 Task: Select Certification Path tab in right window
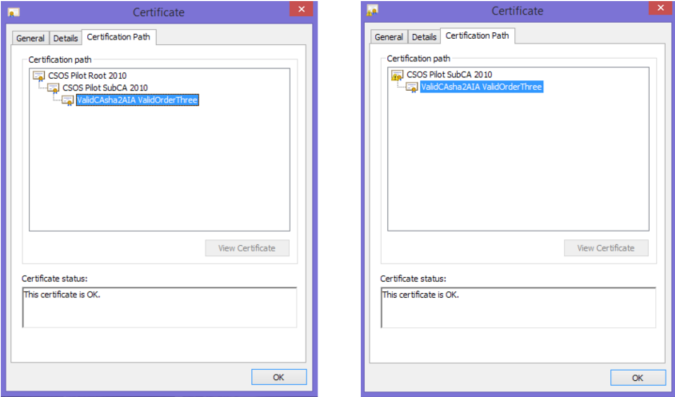(x=477, y=36)
